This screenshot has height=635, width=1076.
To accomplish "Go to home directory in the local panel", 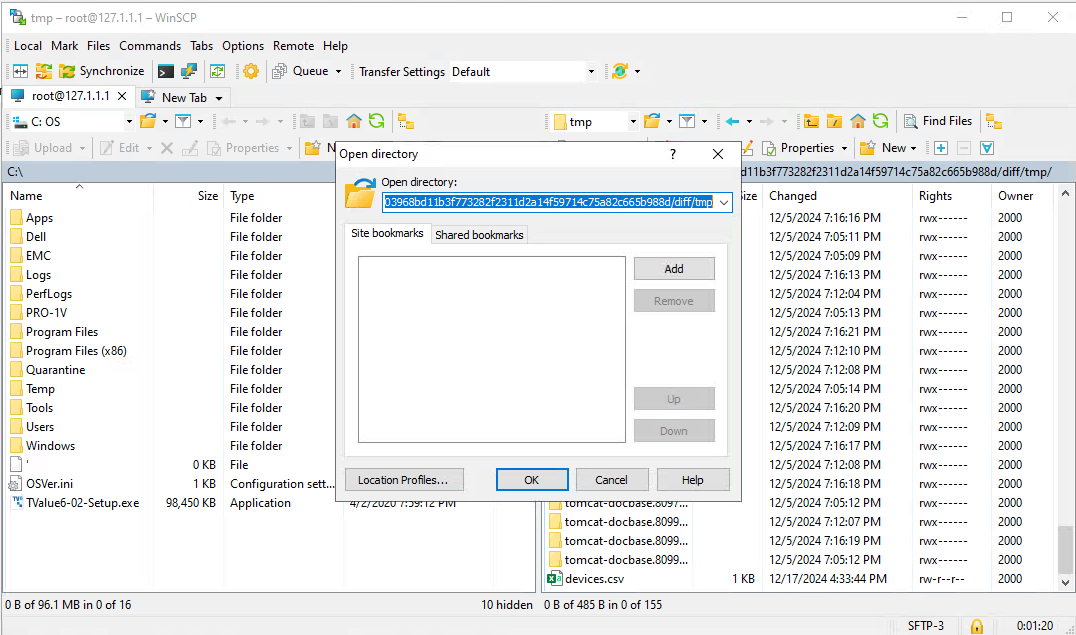I will (x=352, y=120).
